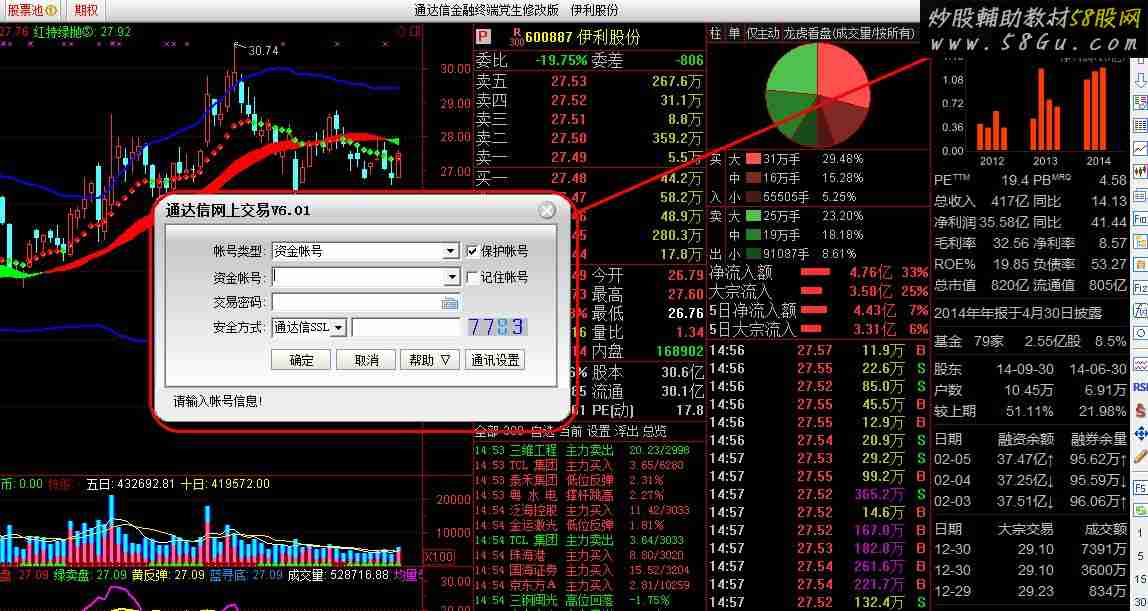Click the blue four-way move arrows icon

1140,435
